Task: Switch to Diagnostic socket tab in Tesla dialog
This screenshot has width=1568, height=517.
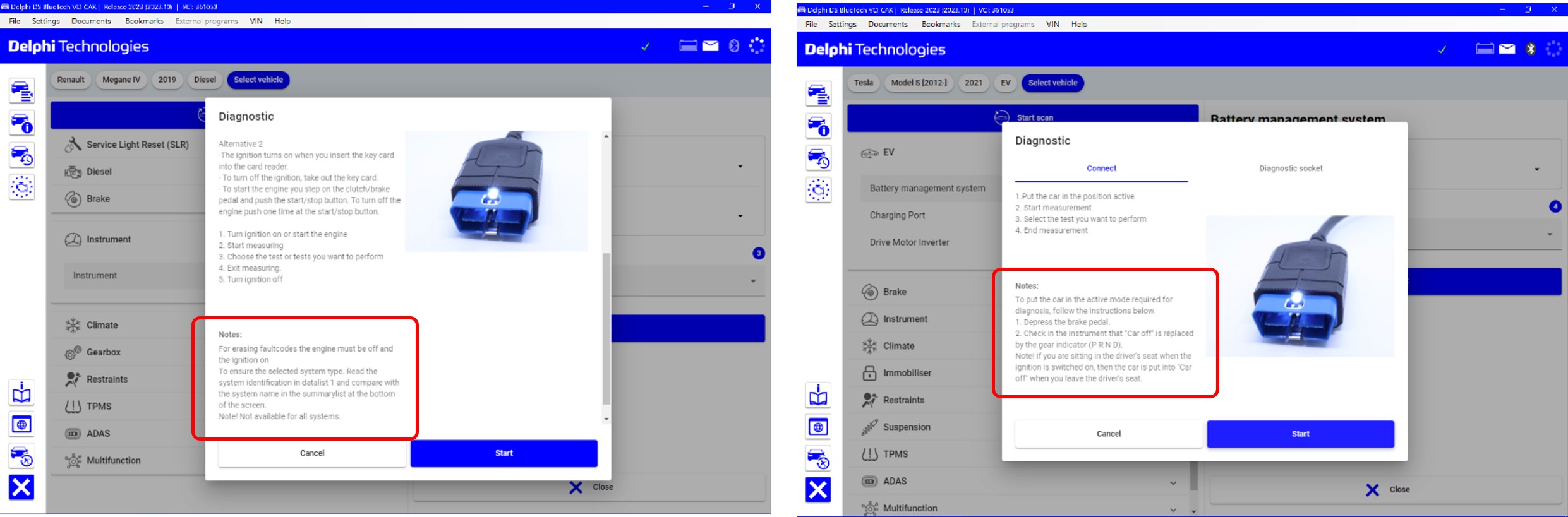Action: 1291,169
